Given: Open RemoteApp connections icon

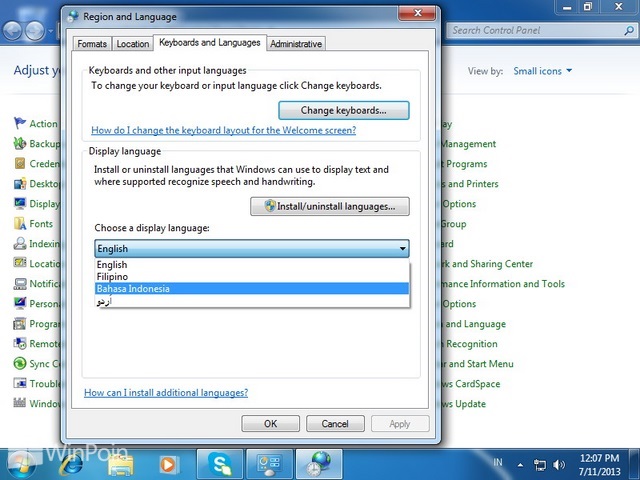Looking at the screenshot, I should tap(20, 343).
